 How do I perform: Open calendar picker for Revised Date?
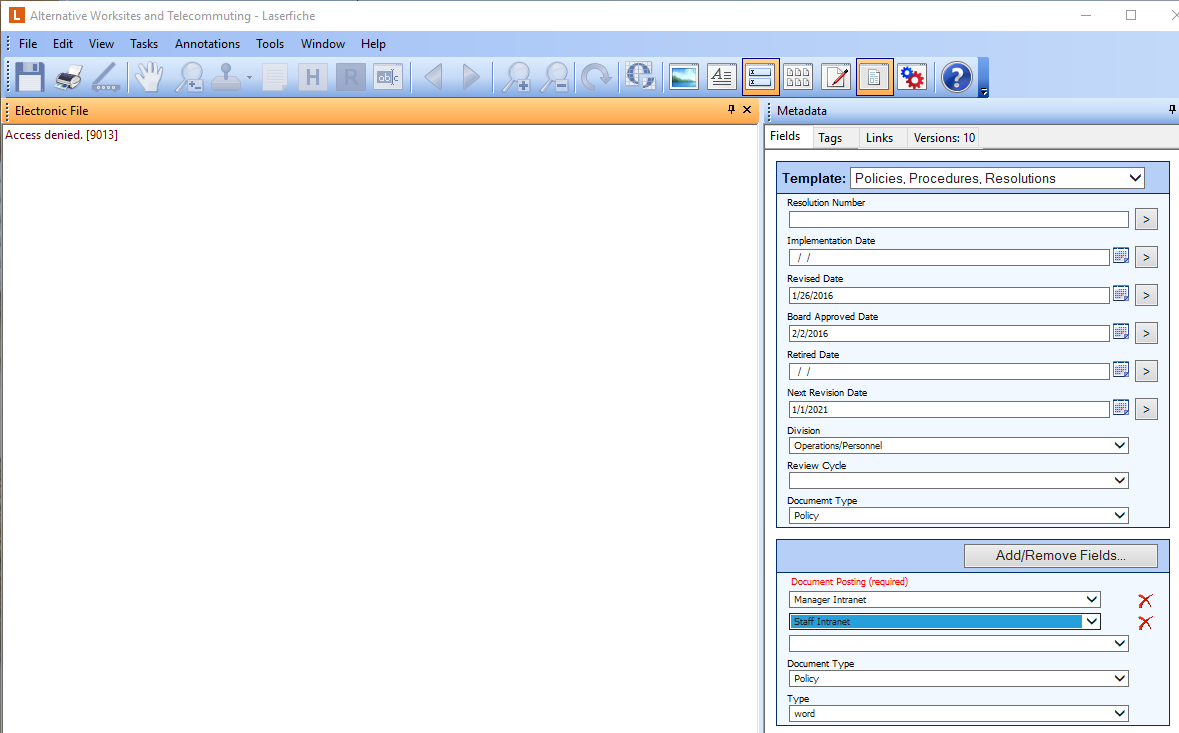pos(1121,294)
